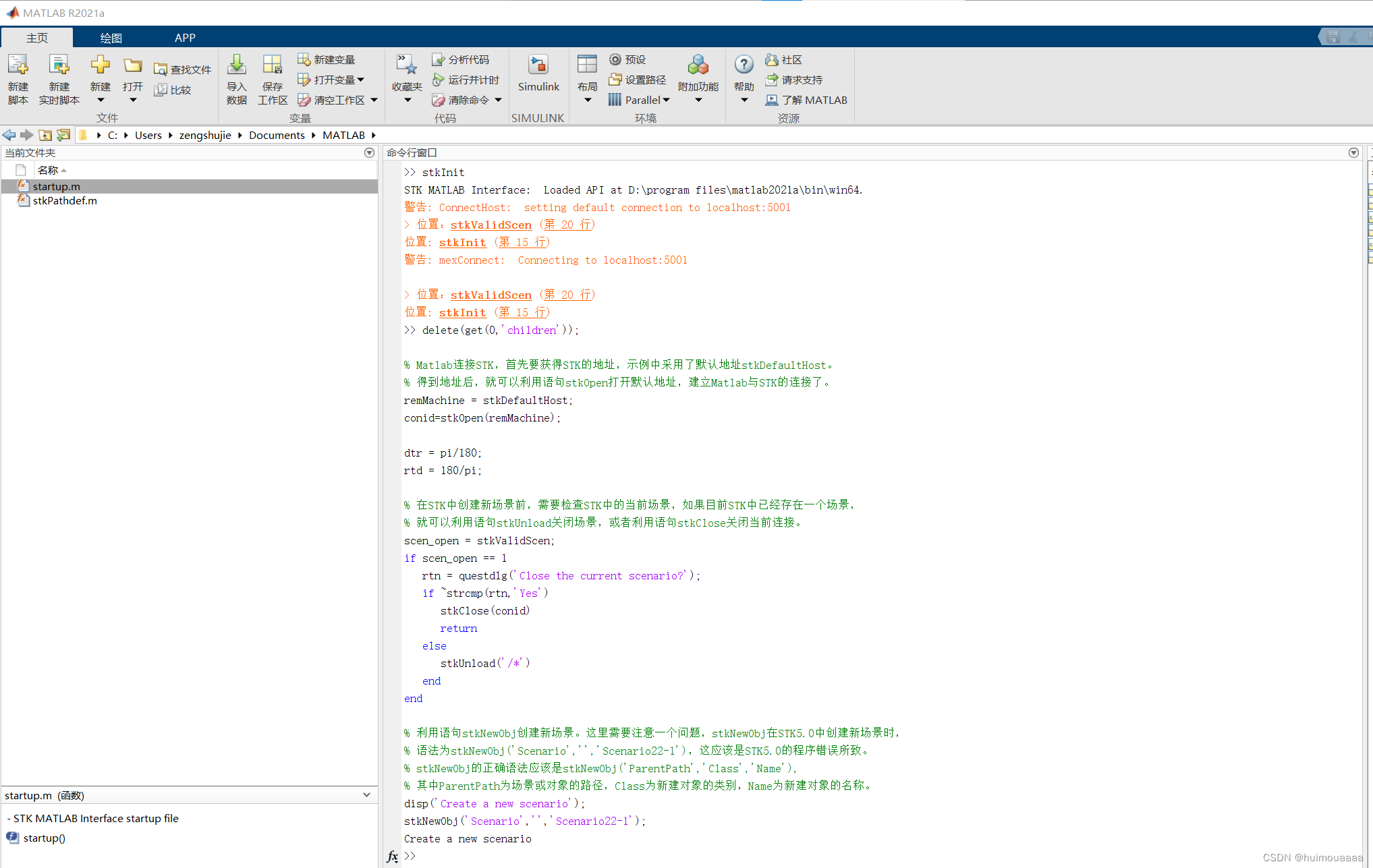The height and width of the screenshot is (868, 1373).
Task: Click the Set Path (设置路径) icon
Action: [615, 80]
